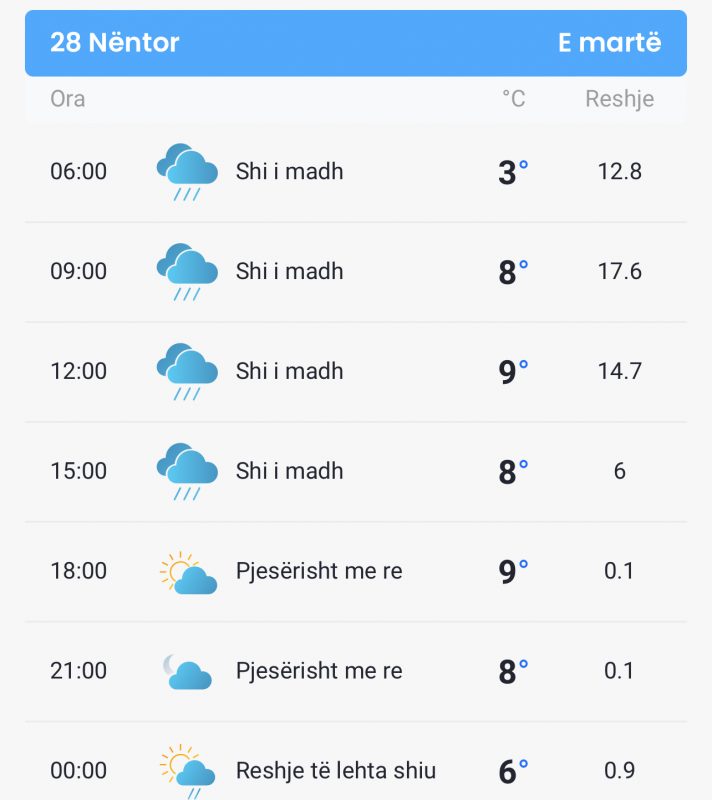
Task: Click the heavy rain icon at 12:00
Action: coord(187,372)
